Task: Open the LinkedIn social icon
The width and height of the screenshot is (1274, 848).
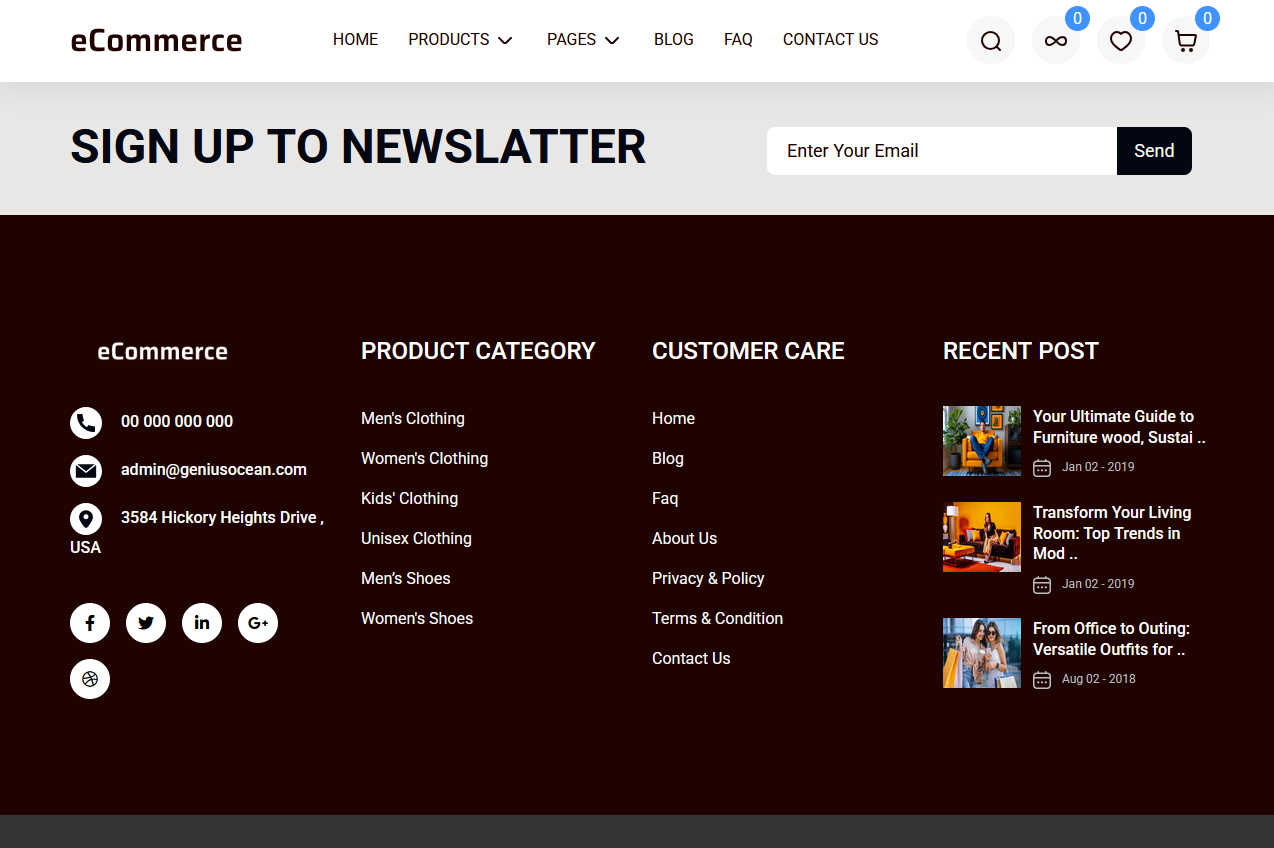Action: pos(202,623)
